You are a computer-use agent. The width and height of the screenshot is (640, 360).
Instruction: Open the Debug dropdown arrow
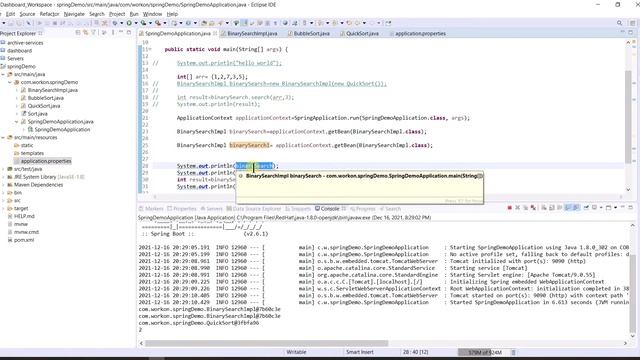(122, 23)
